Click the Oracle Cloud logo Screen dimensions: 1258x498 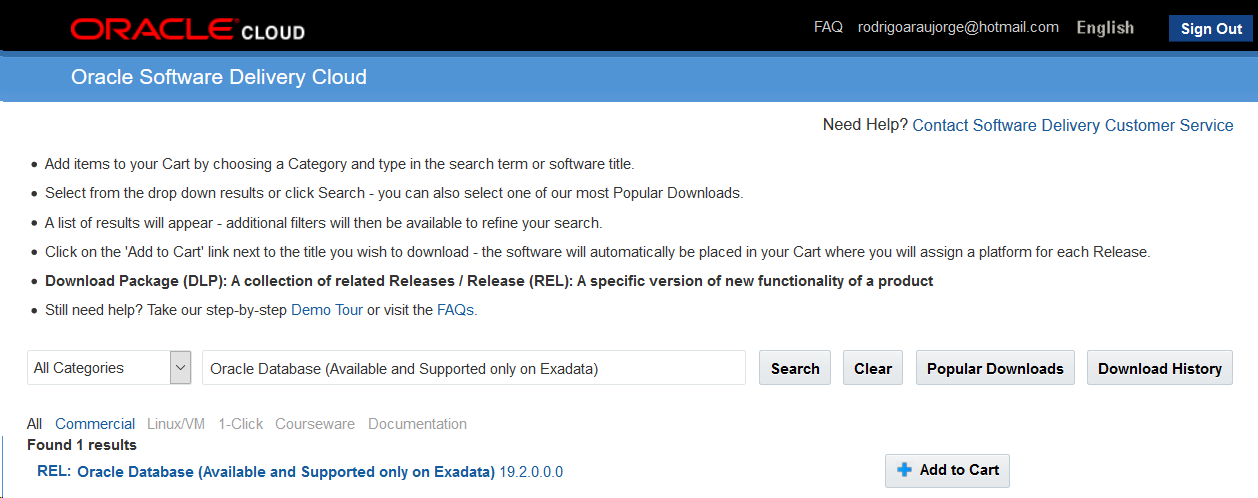tap(188, 29)
